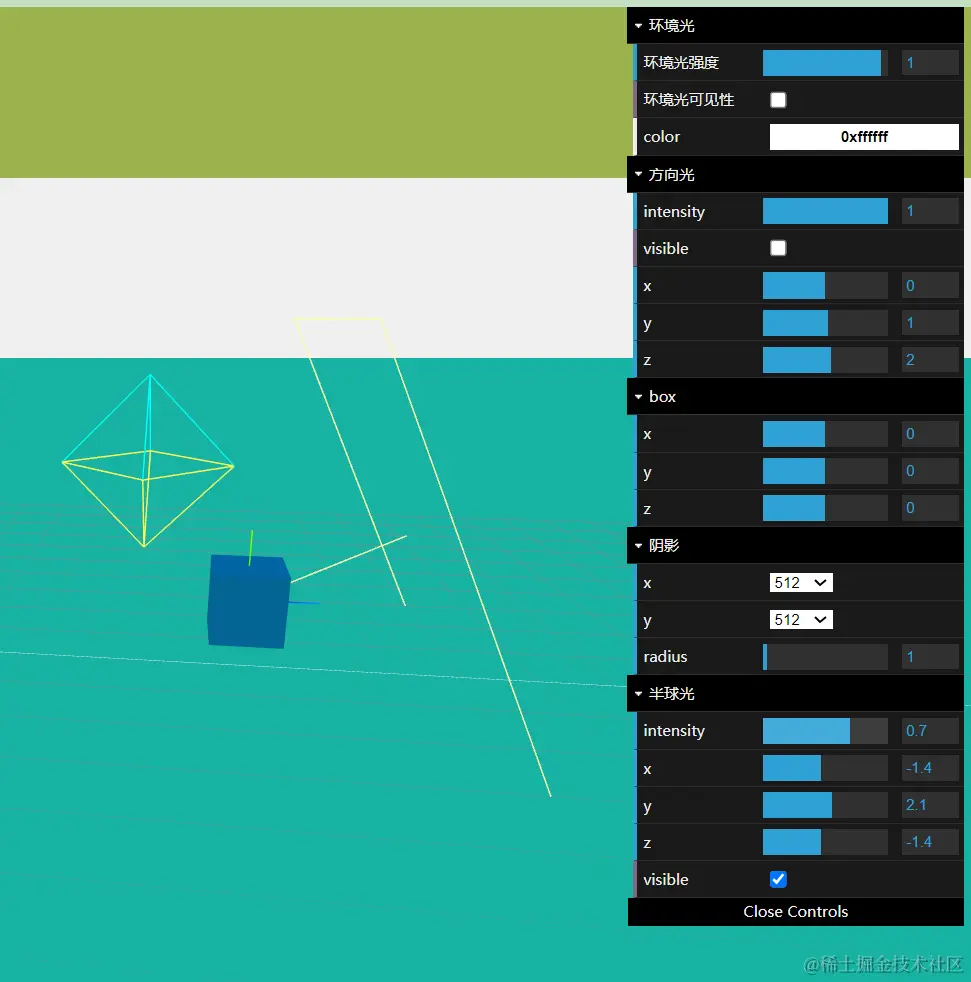
Task: Collapse the 半球光 folder
Action: (795, 693)
